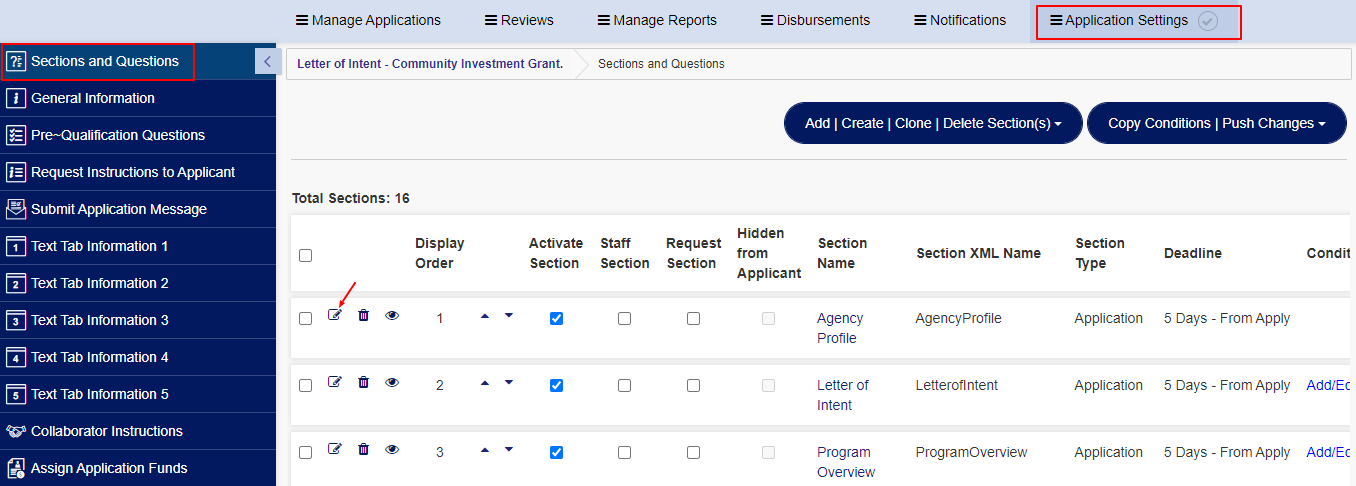The image size is (1356, 486).
Task: Edit the Program Overview section via pencil icon
Action: pos(335,449)
